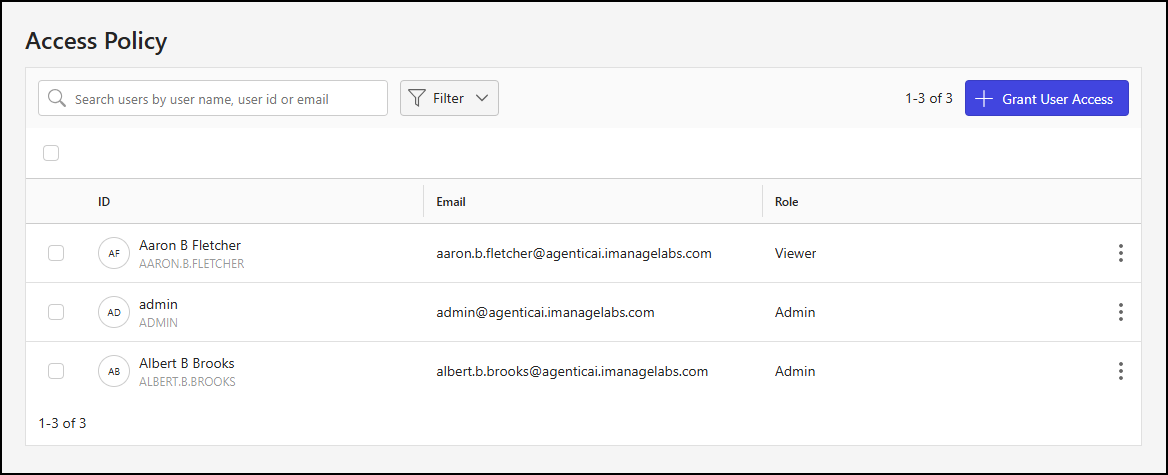The image size is (1168, 475).
Task: Select the checkbox for Aaron B Fletcher
Action: (x=56, y=253)
